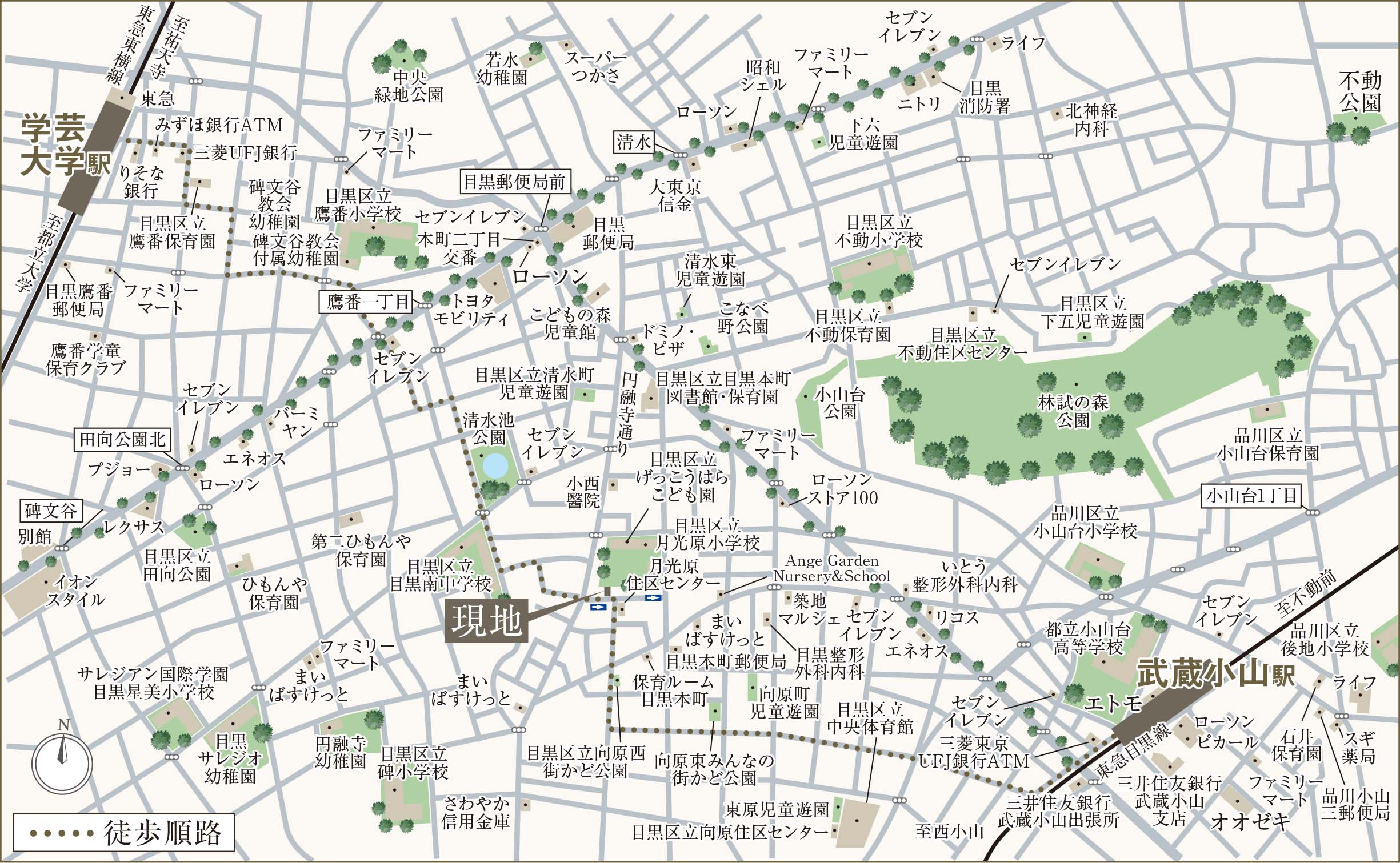This screenshot has width=1400, height=863.
Task: Click the 目黒区立中央体育館 label
Action: (x=870, y=717)
